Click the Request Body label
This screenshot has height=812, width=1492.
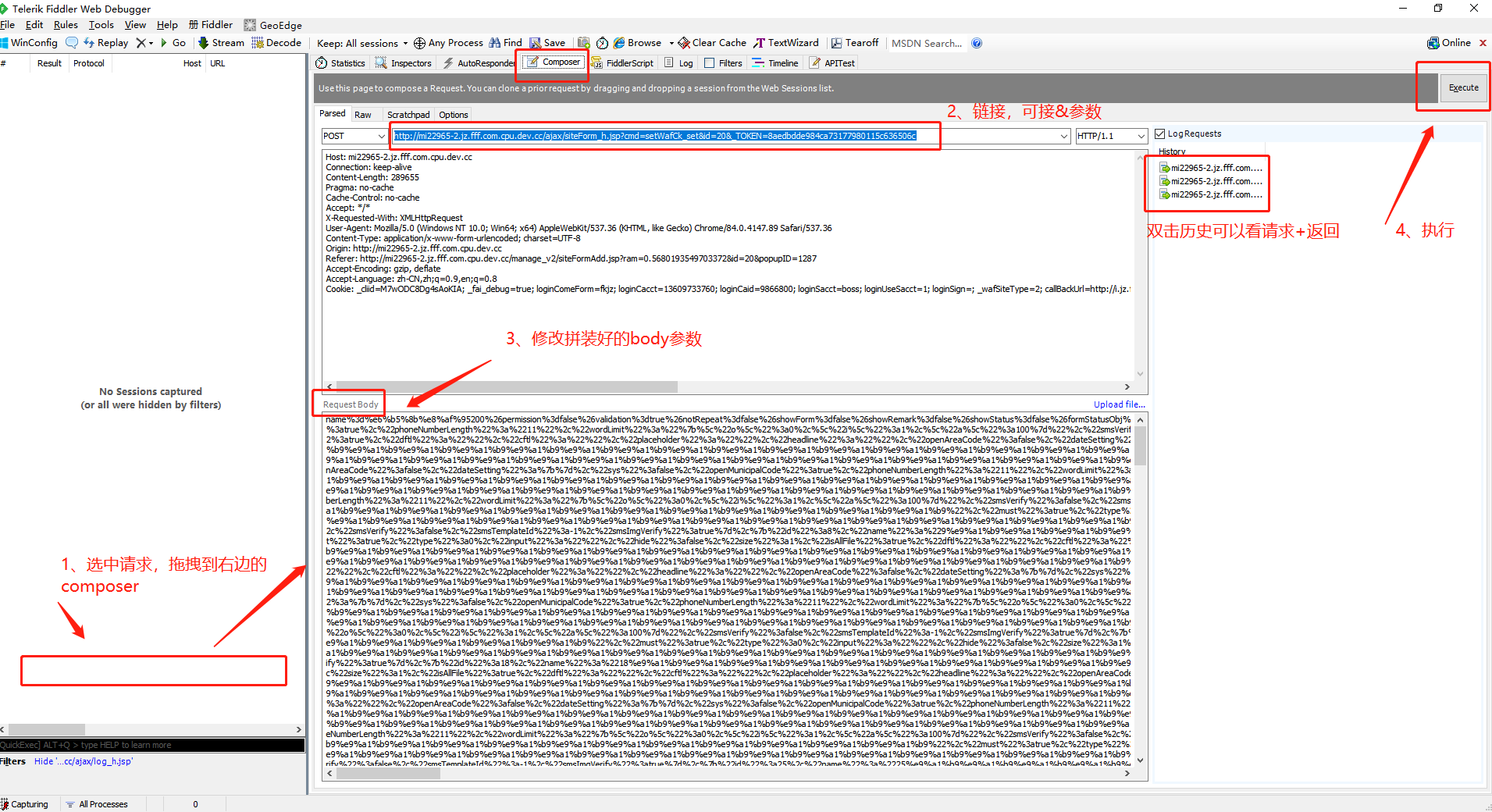tap(351, 404)
